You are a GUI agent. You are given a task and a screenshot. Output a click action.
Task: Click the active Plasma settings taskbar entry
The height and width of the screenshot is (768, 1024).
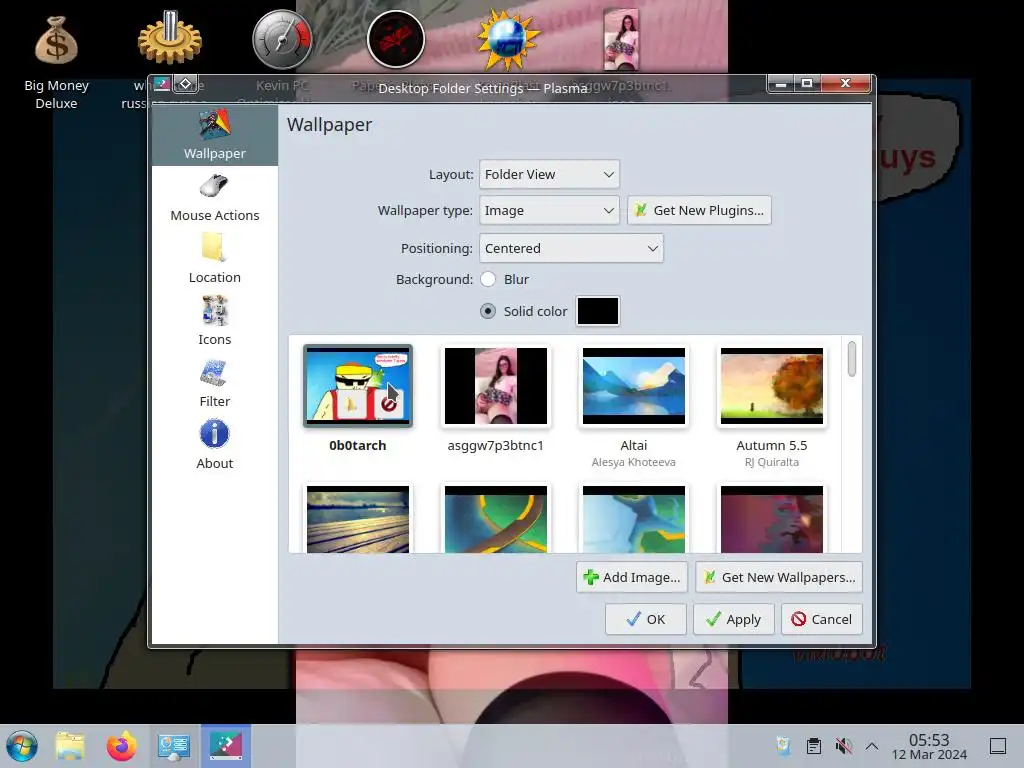[225, 745]
